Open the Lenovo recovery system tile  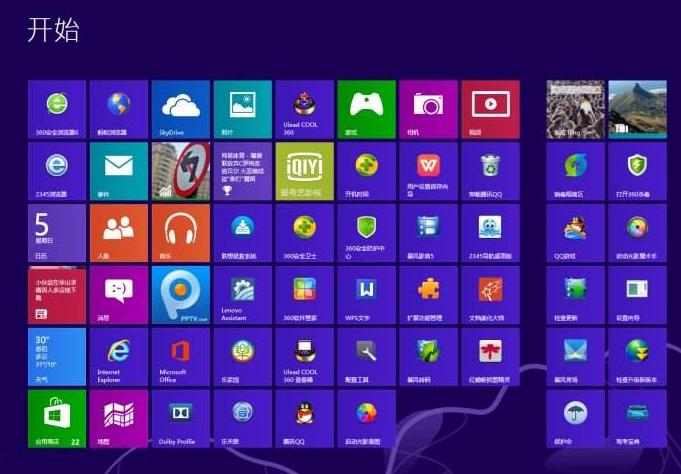[x=243, y=233]
